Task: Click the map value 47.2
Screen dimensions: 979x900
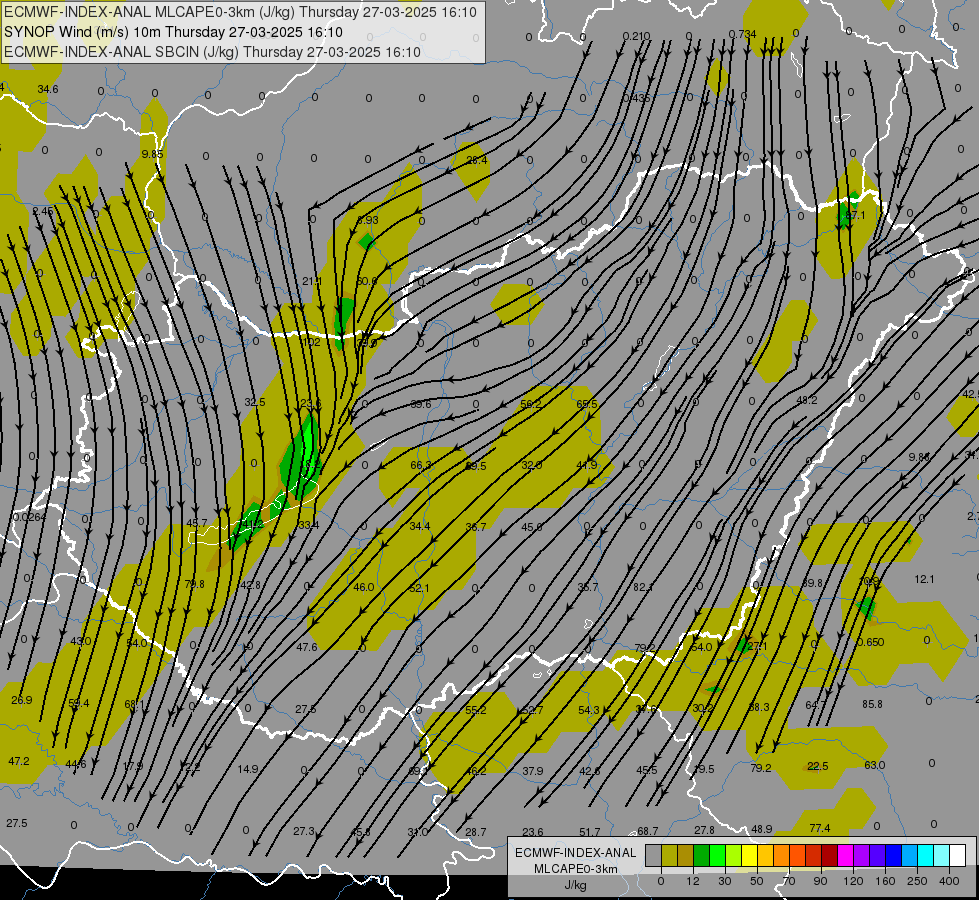Action: point(19,761)
